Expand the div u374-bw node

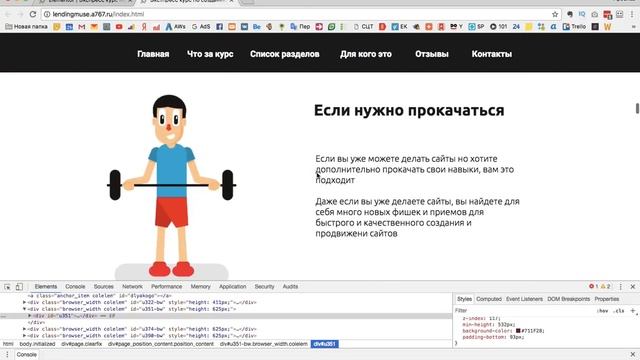(24, 329)
